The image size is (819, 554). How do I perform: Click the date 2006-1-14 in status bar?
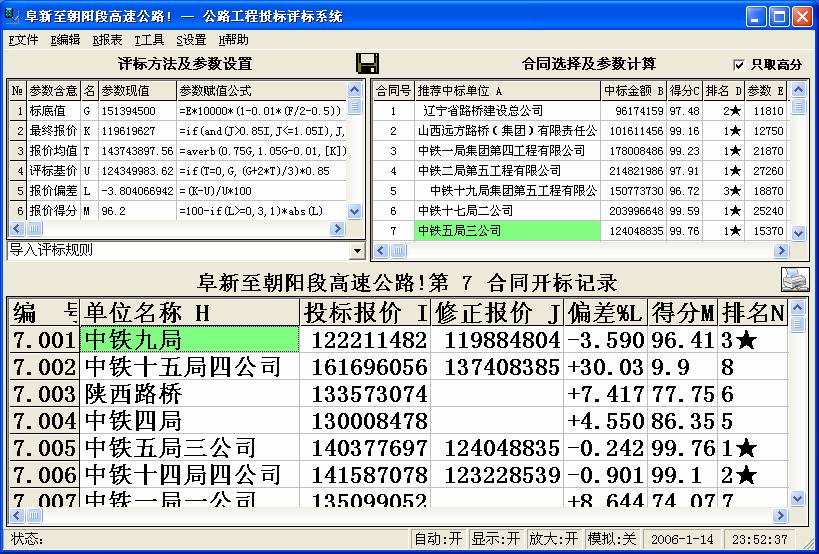click(682, 539)
